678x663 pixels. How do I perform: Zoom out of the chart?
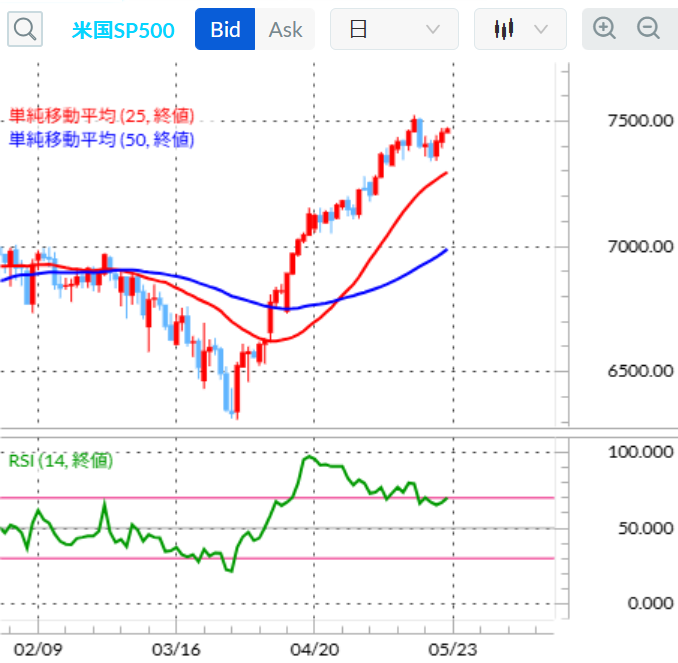648,29
